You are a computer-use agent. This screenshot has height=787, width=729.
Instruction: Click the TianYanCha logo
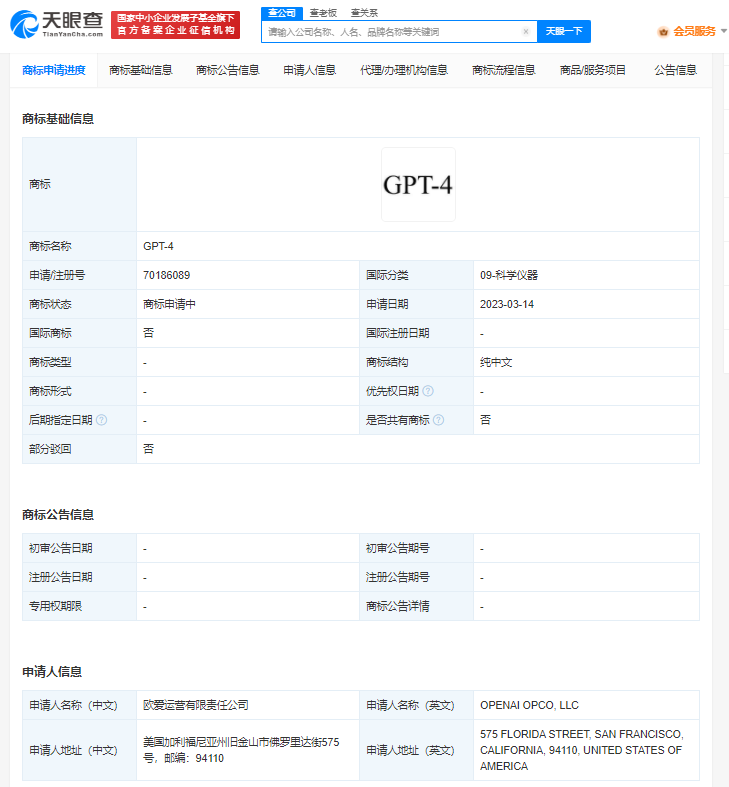(x=56, y=25)
